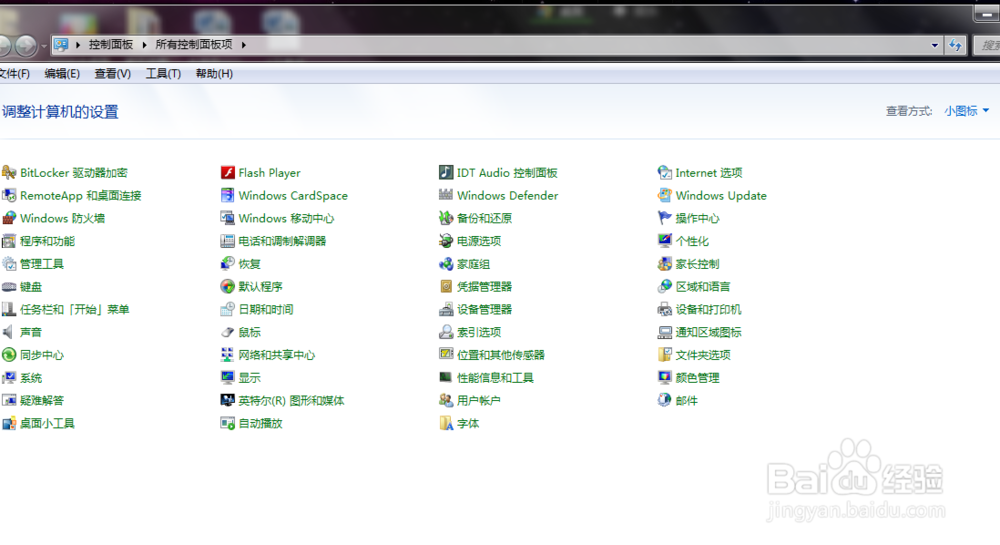Open the 自动播放 link

[260, 423]
